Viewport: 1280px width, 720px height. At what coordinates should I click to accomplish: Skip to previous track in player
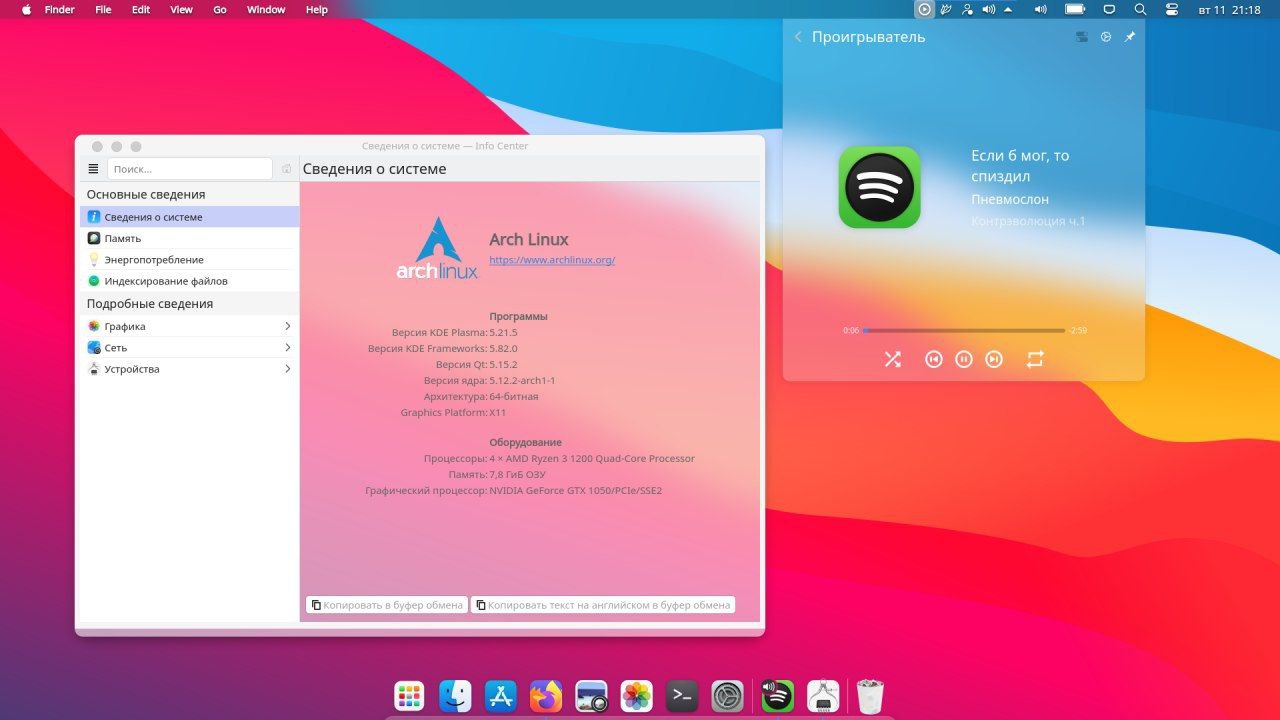(x=934, y=359)
